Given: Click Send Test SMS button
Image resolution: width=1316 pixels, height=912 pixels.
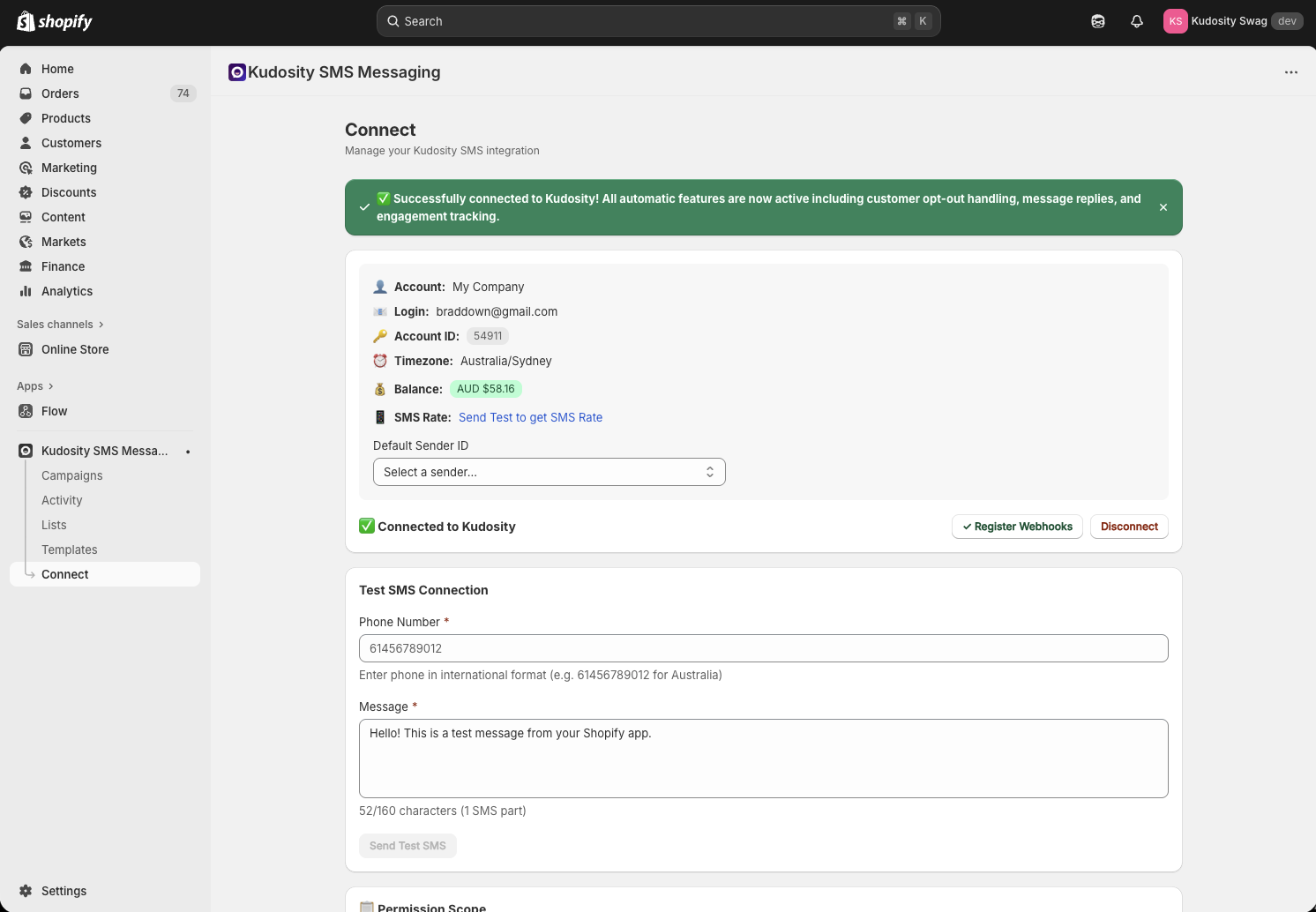Looking at the screenshot, I should click(408, 846).
